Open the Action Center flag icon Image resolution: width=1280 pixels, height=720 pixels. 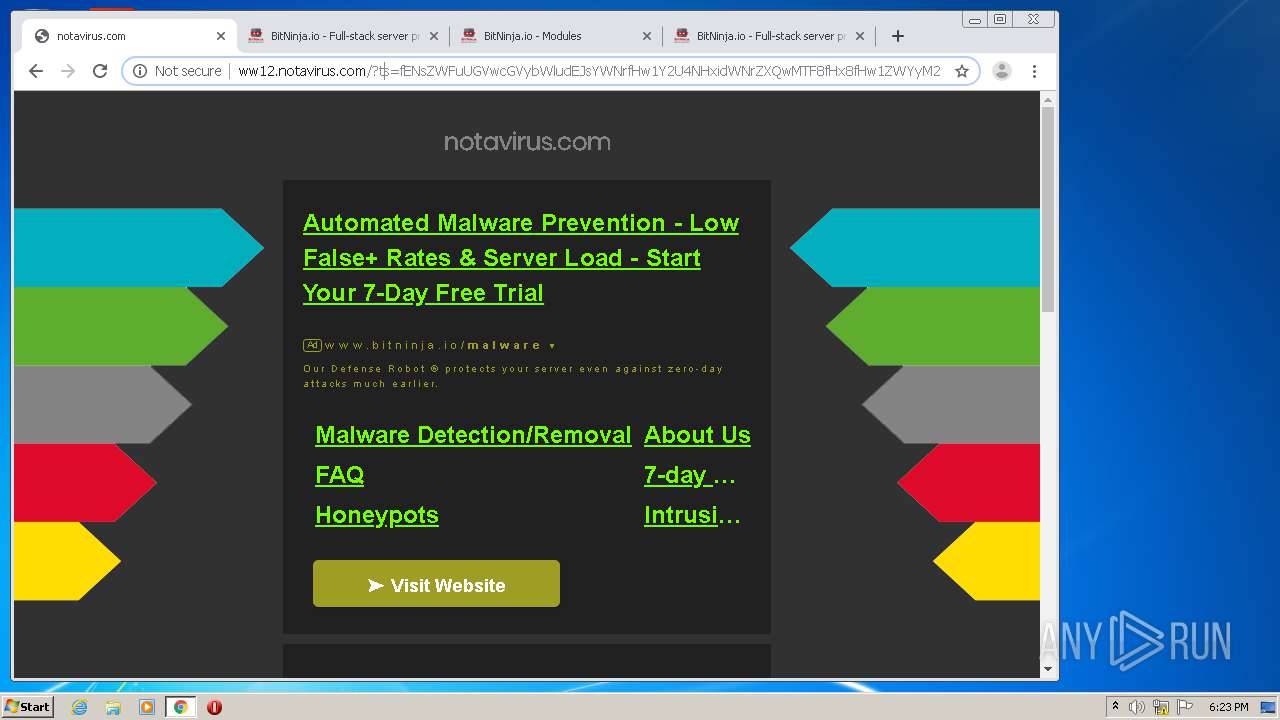tap(1185, 707)
